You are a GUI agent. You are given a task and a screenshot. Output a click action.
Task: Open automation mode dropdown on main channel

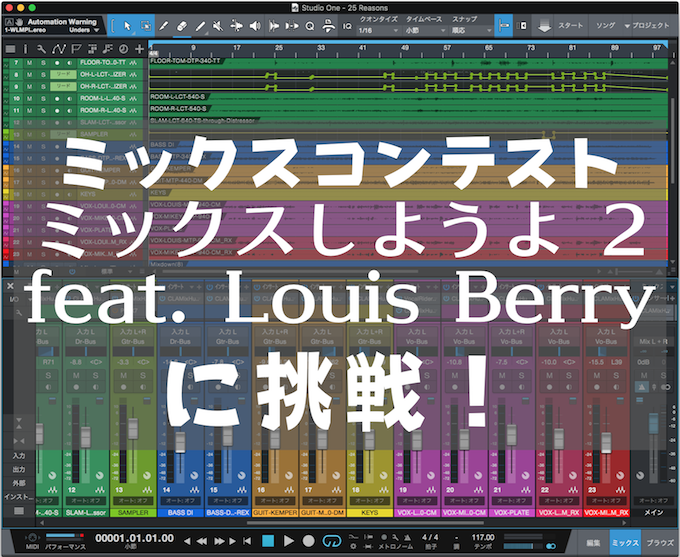pyautogui.click(x=653, y=501)
